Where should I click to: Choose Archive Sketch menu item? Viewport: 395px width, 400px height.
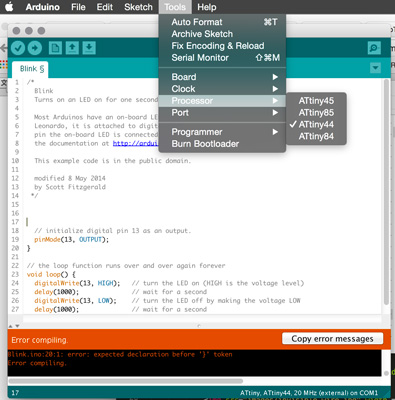222,34
